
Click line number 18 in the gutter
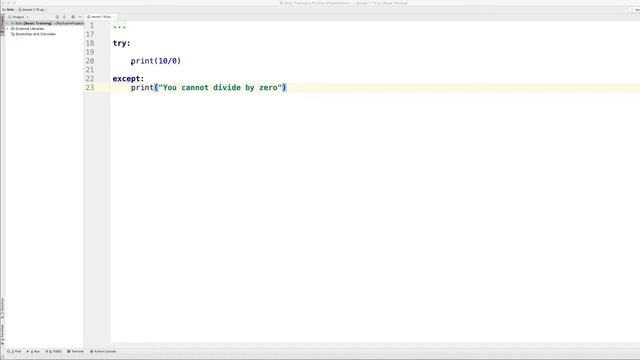pos(90,43)
